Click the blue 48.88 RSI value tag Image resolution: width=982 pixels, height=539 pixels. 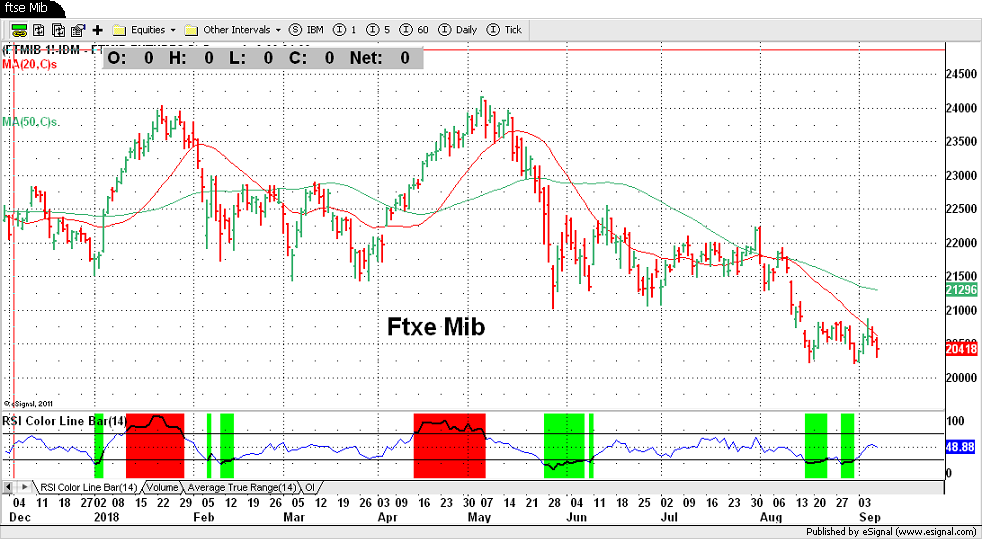[961, 446]
